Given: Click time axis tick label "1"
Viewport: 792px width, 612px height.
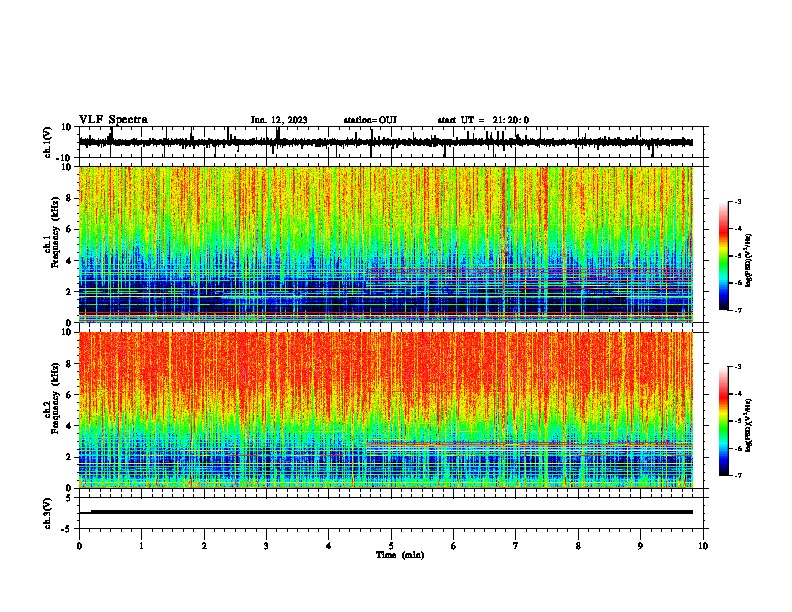Looking at the screenshot, I should tap(141, 546).
